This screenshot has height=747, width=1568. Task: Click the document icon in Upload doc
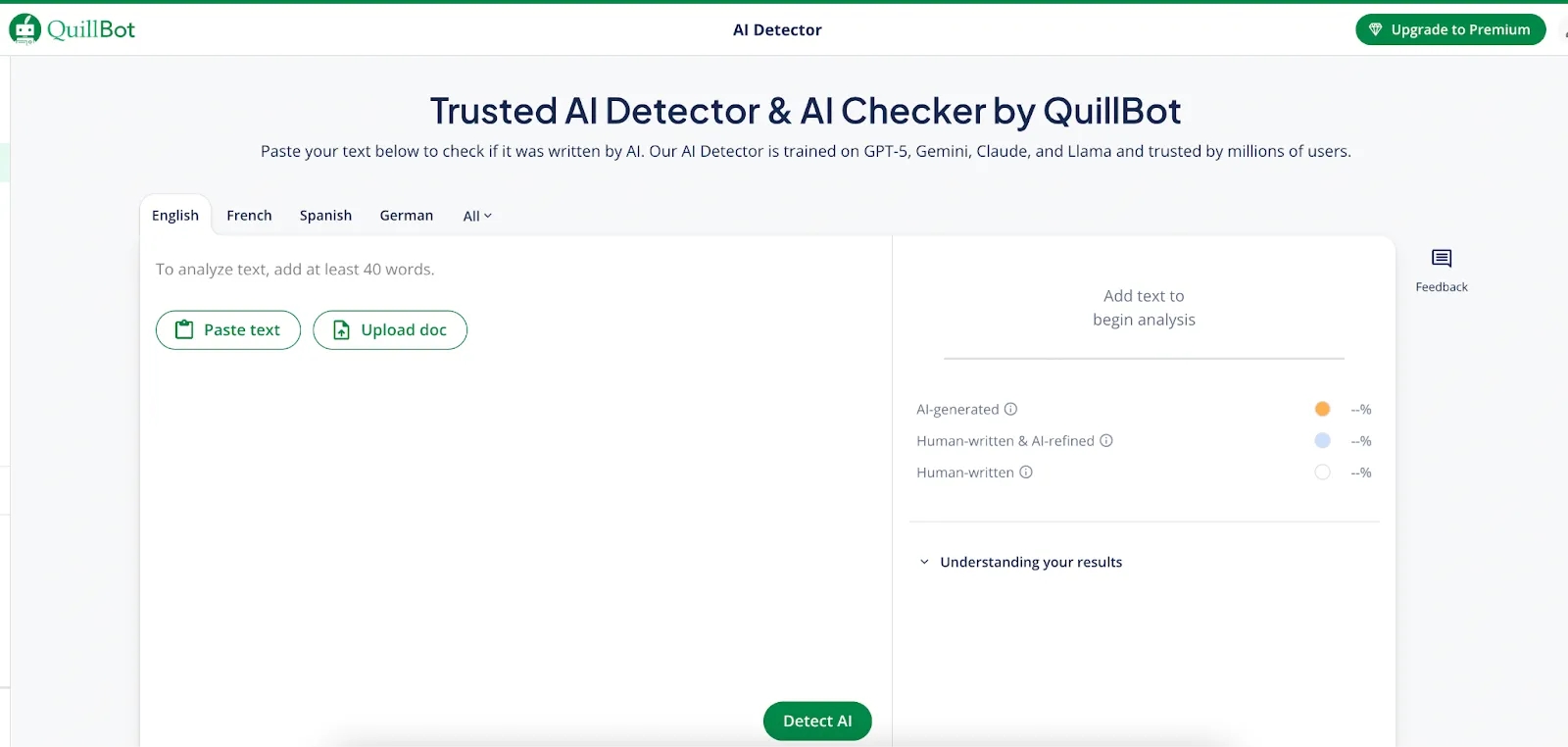[341, 330]
